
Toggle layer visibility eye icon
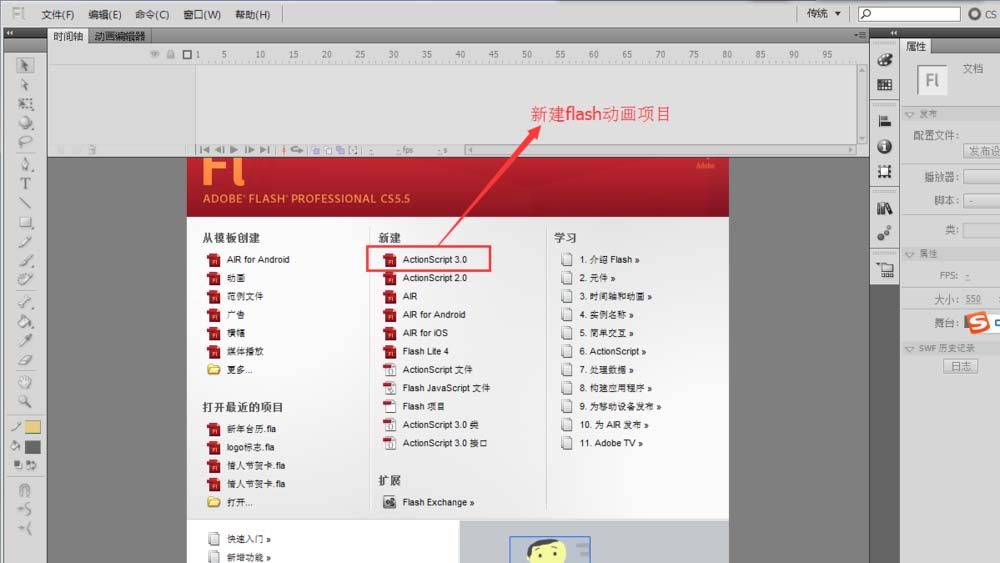coord(154,54)
